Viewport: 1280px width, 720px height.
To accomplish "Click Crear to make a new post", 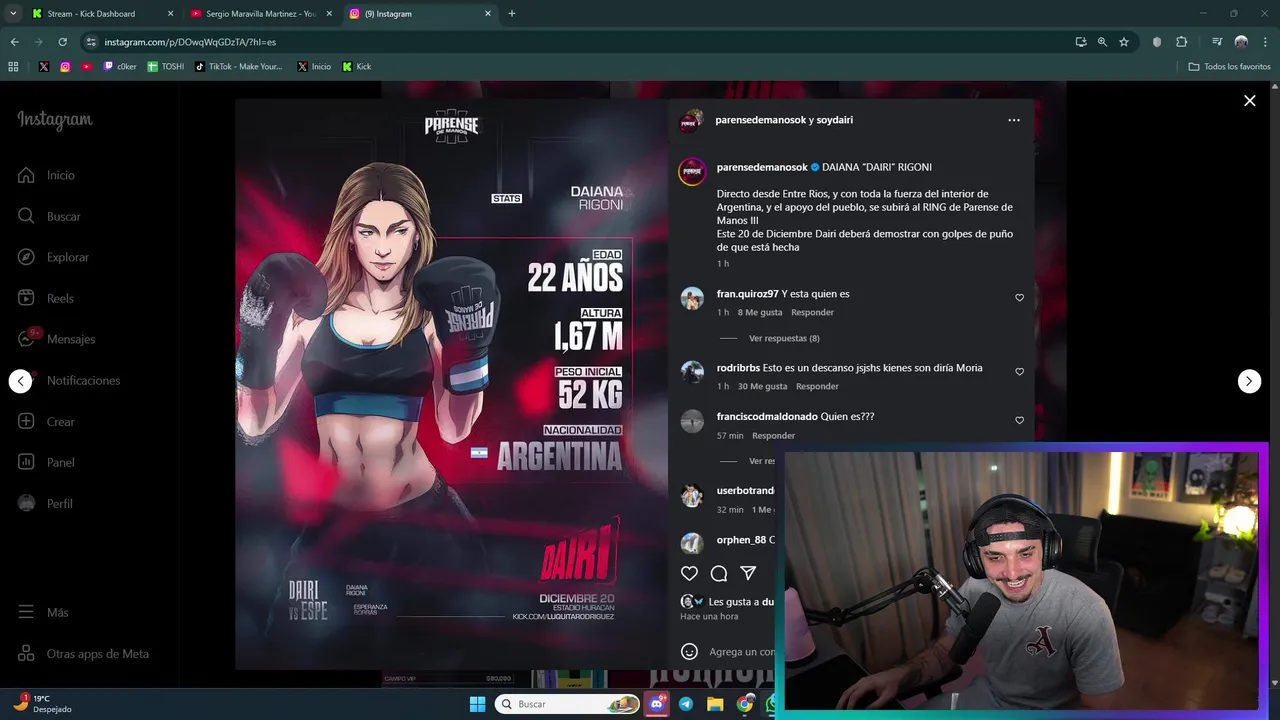I will 46,421.
